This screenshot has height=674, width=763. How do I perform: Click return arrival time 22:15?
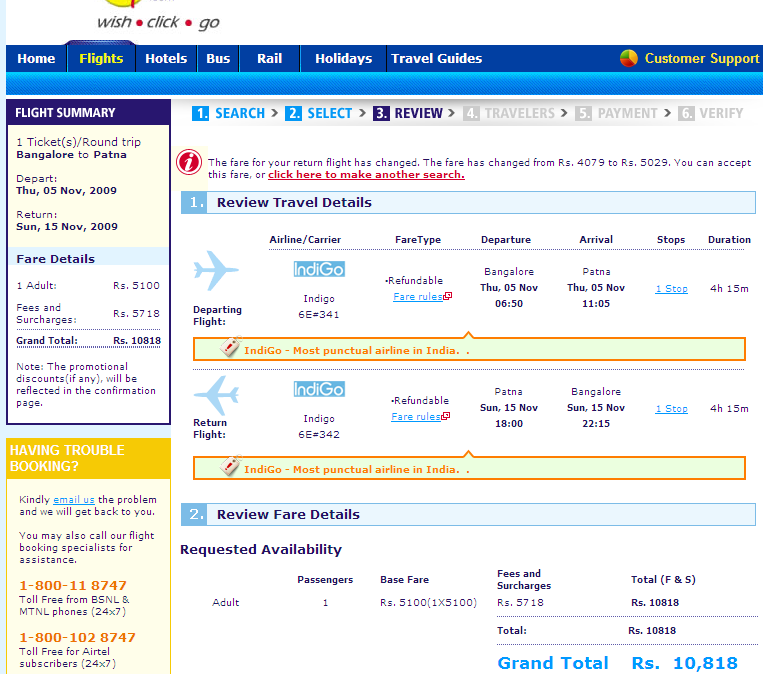[x=596, y=423]
